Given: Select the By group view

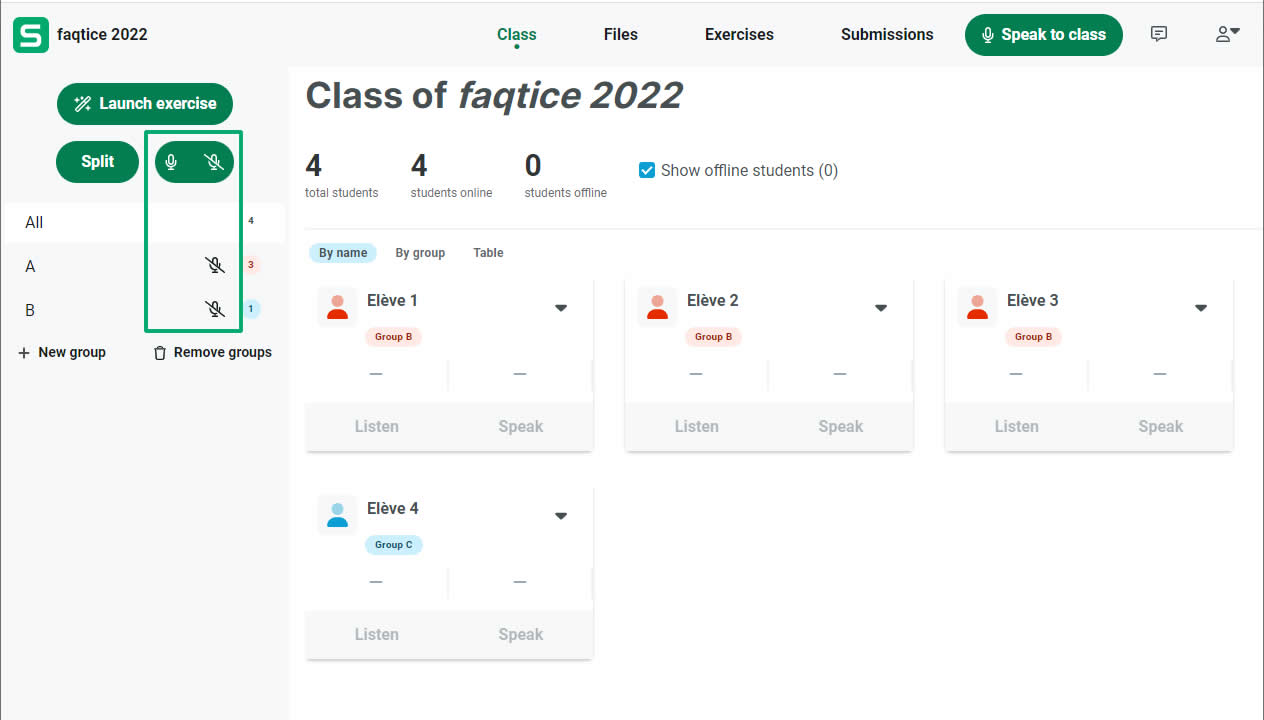Looking at the screenshot, I should [x=420, y=253].
